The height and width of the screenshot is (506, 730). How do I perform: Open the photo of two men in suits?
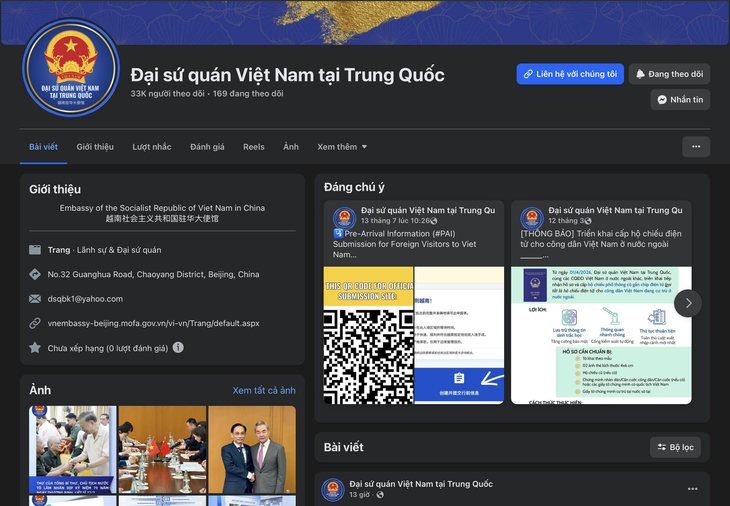(x=252, y=450)
